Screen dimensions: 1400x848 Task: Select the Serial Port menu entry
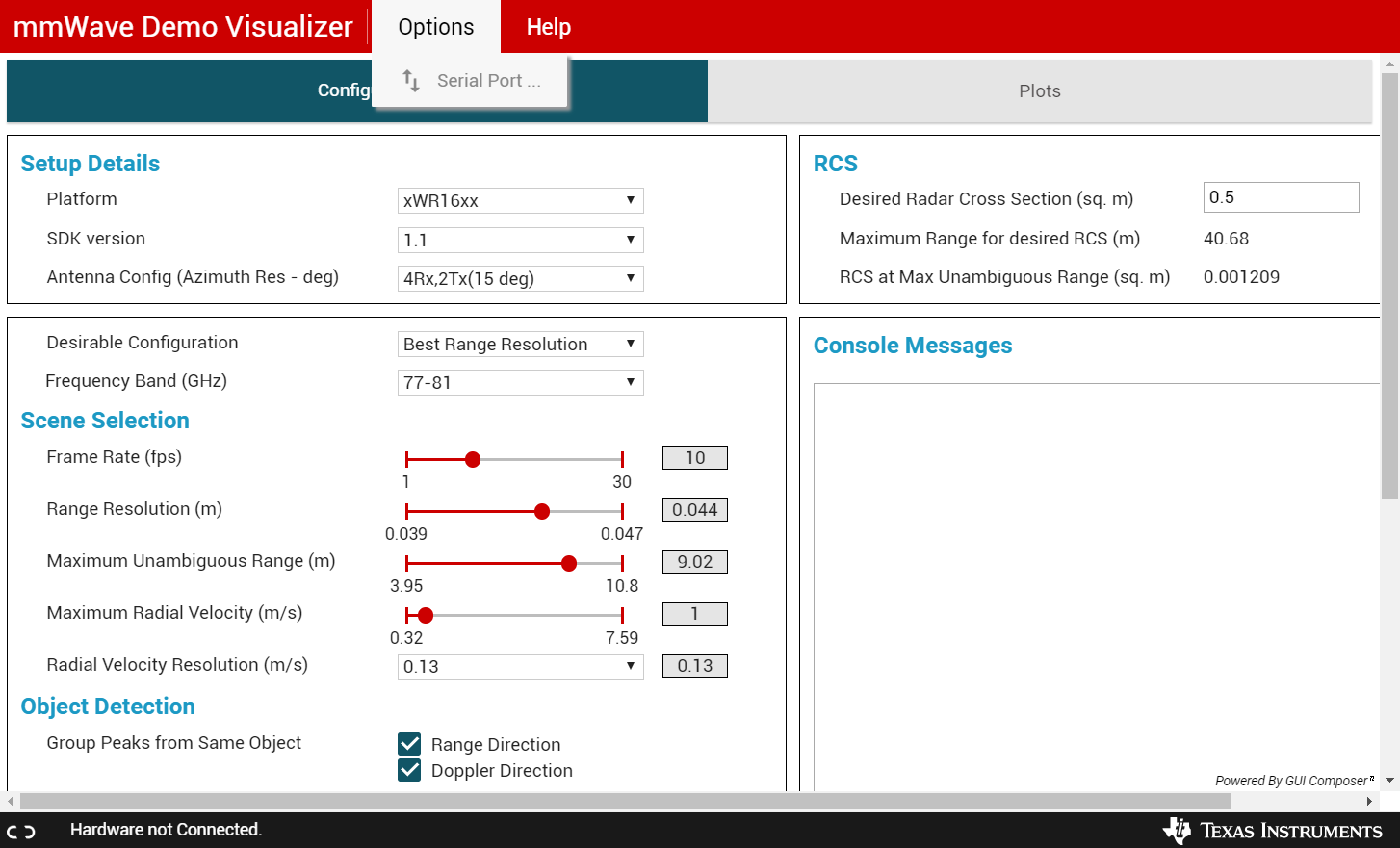pyautogui.click(x=471, y=81)
